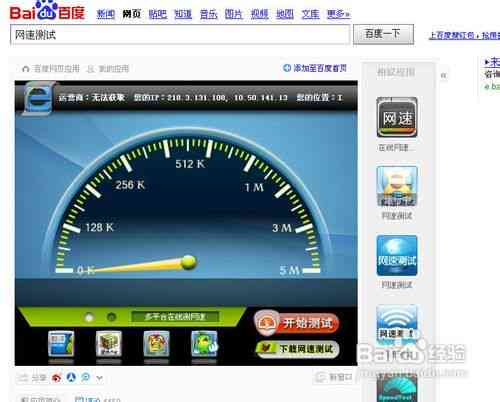
Task: Click the blue e logo in speed test
Action: (x=38, y=98)
